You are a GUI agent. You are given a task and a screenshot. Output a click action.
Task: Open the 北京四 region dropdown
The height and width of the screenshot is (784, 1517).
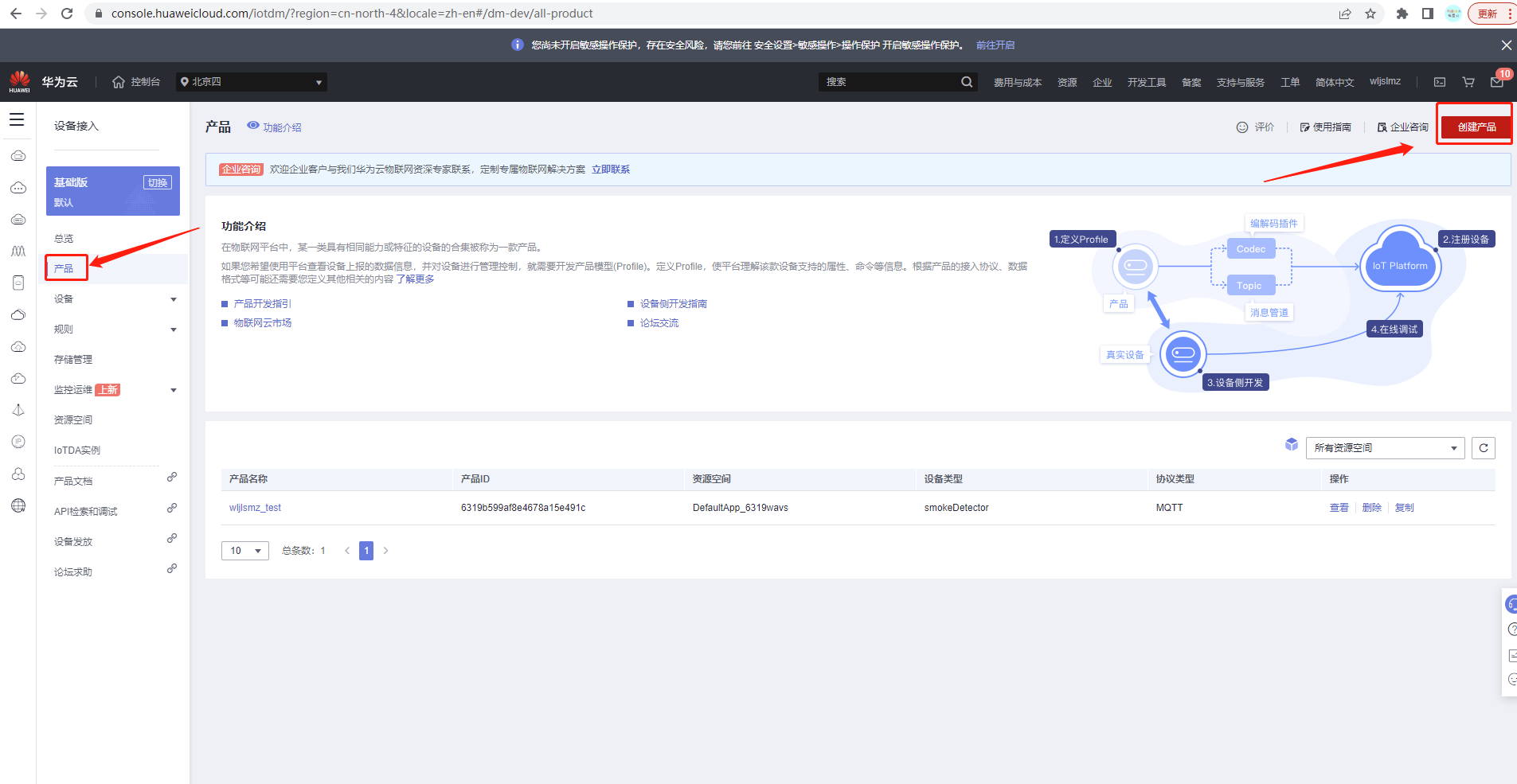pos(251,82)
